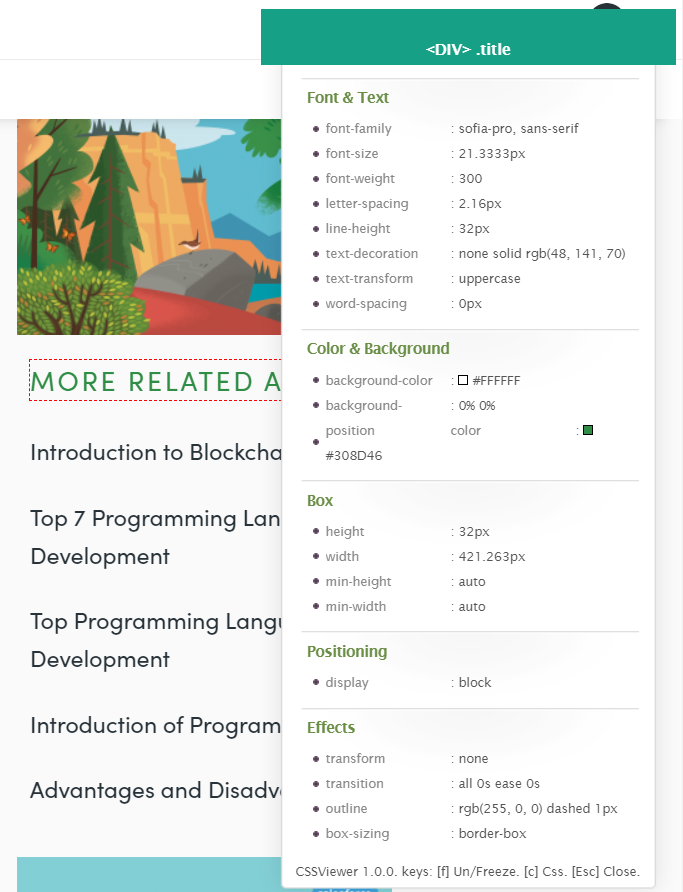Click the dark round icon at the top
This screenshot has height=892, width=683.
coord(606,8)
